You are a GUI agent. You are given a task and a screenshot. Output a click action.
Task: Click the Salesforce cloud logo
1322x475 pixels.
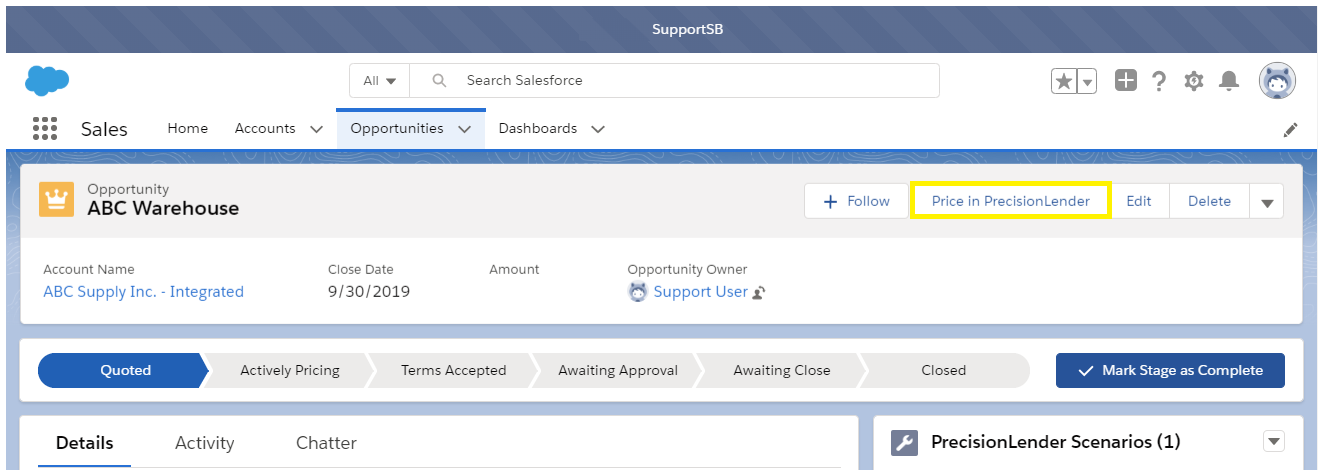[x=47, y=81]
